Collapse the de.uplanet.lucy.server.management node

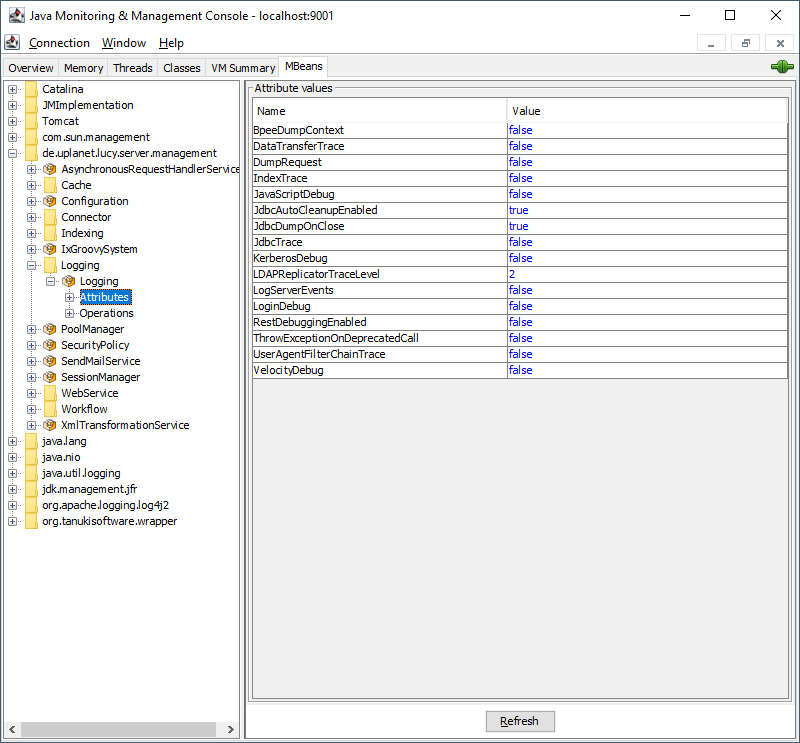[13, 153]
